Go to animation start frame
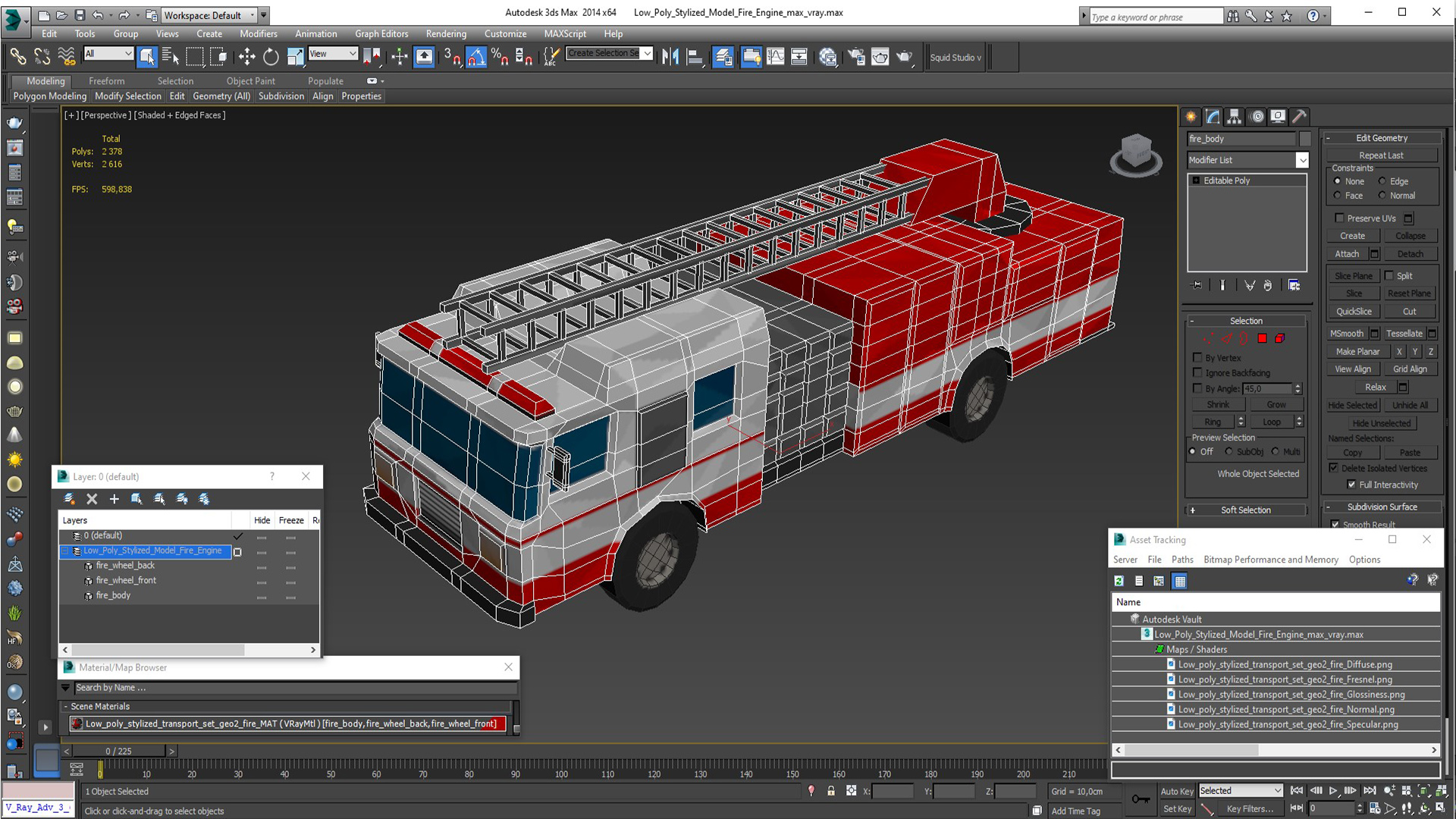The width and height of the screenshot is (1456, 819). (x=1297, y=790)
